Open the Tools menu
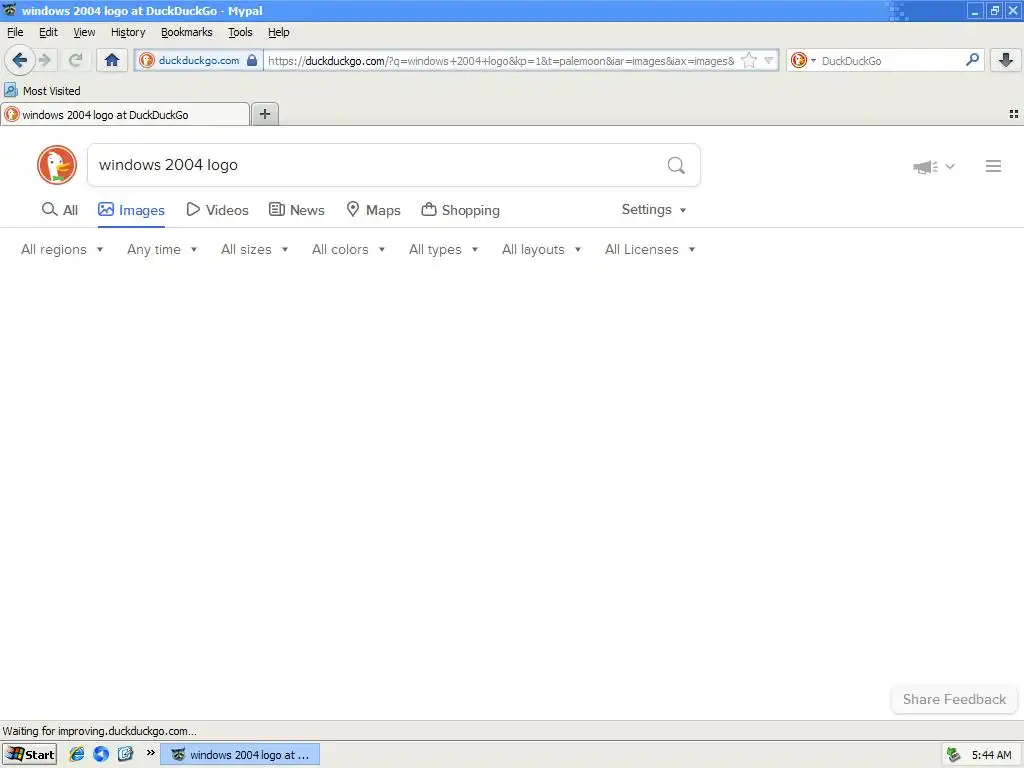1024x768 pixels. pos(240,32)
